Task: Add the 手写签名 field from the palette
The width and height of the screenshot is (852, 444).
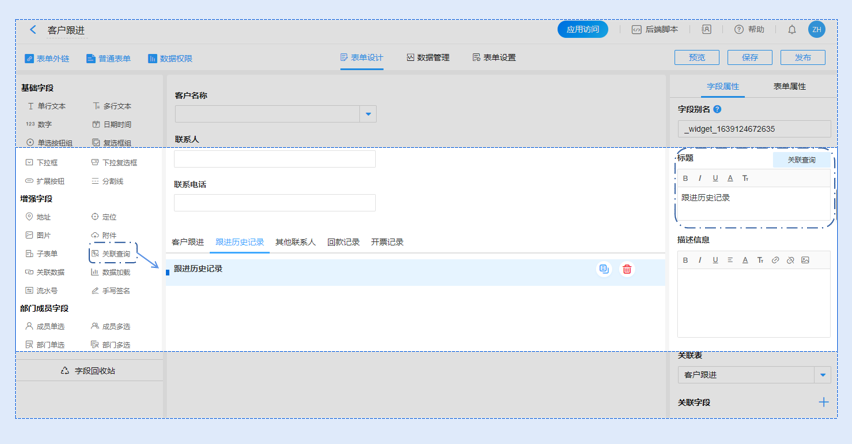Action: tap(110, 291)
